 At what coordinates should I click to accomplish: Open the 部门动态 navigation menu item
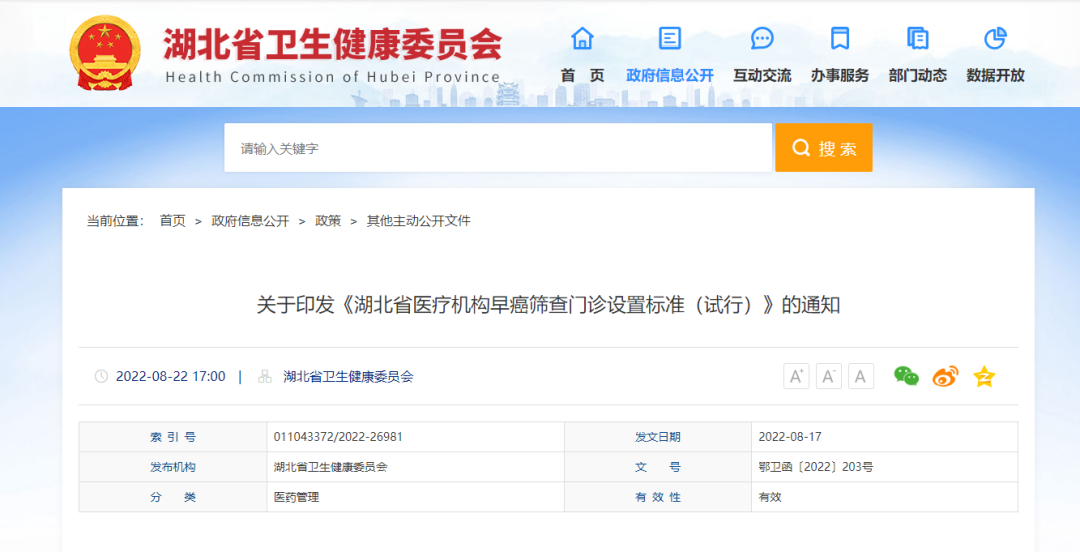[917, 75]
